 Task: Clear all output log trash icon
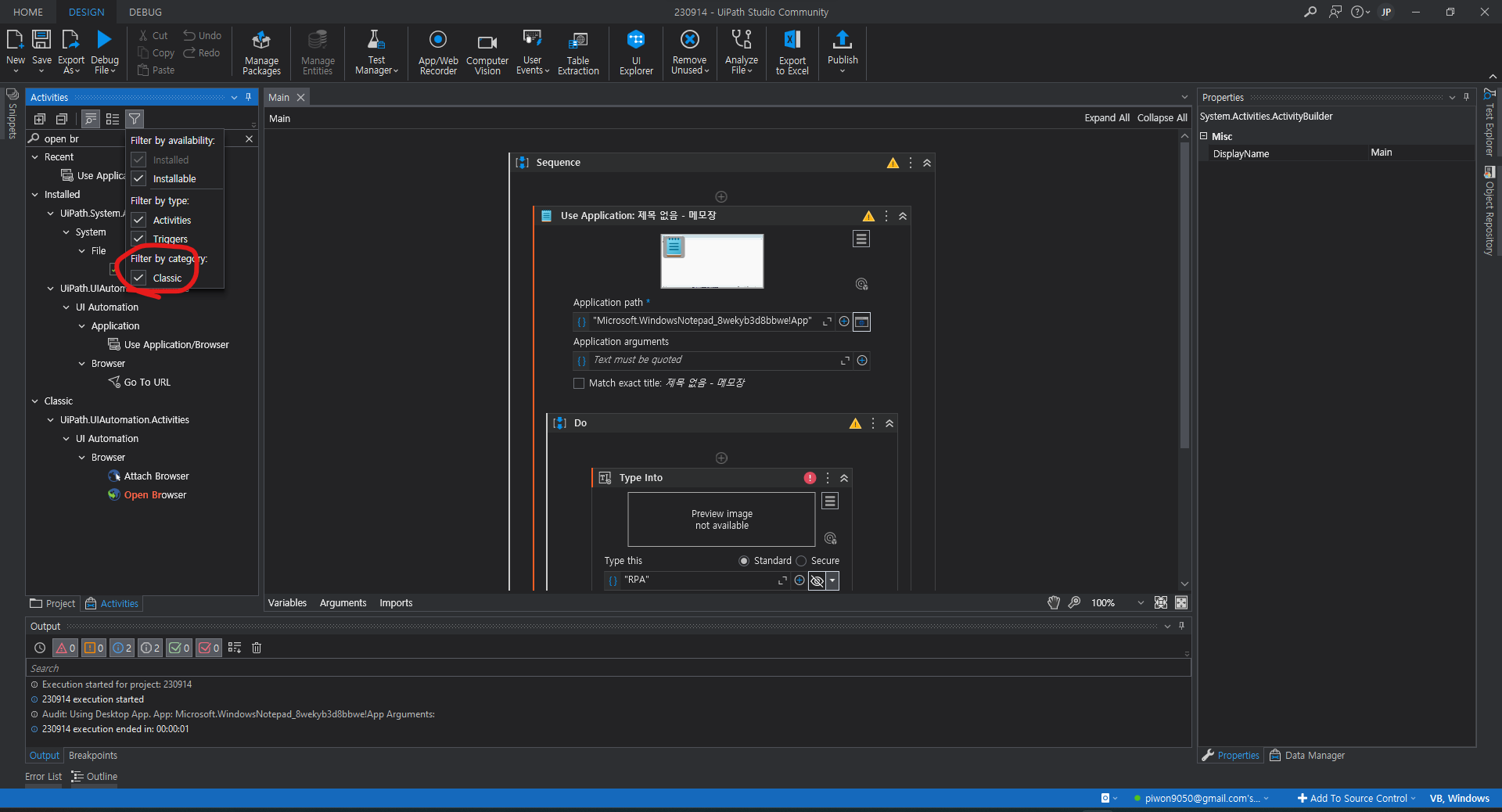click(x=256, y=648)
